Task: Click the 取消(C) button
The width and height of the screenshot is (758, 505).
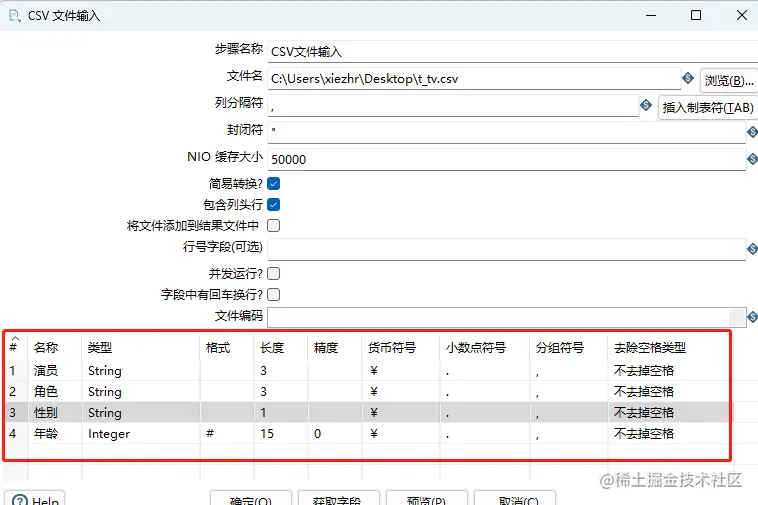Action: (x=515, y=499)
